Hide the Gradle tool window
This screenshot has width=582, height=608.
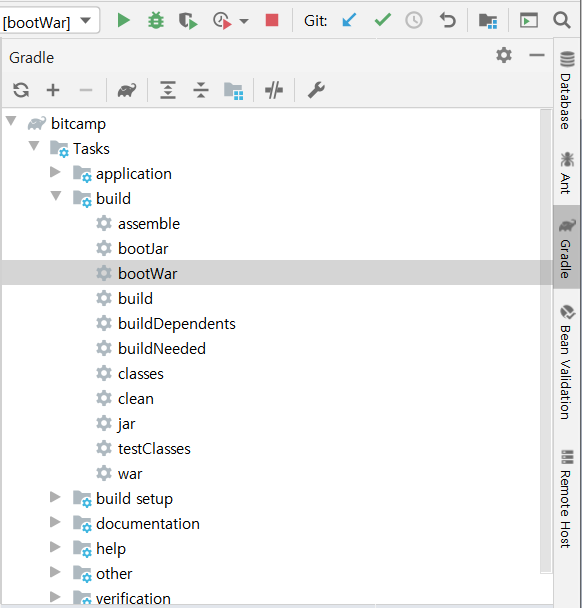tap(537, 55)
